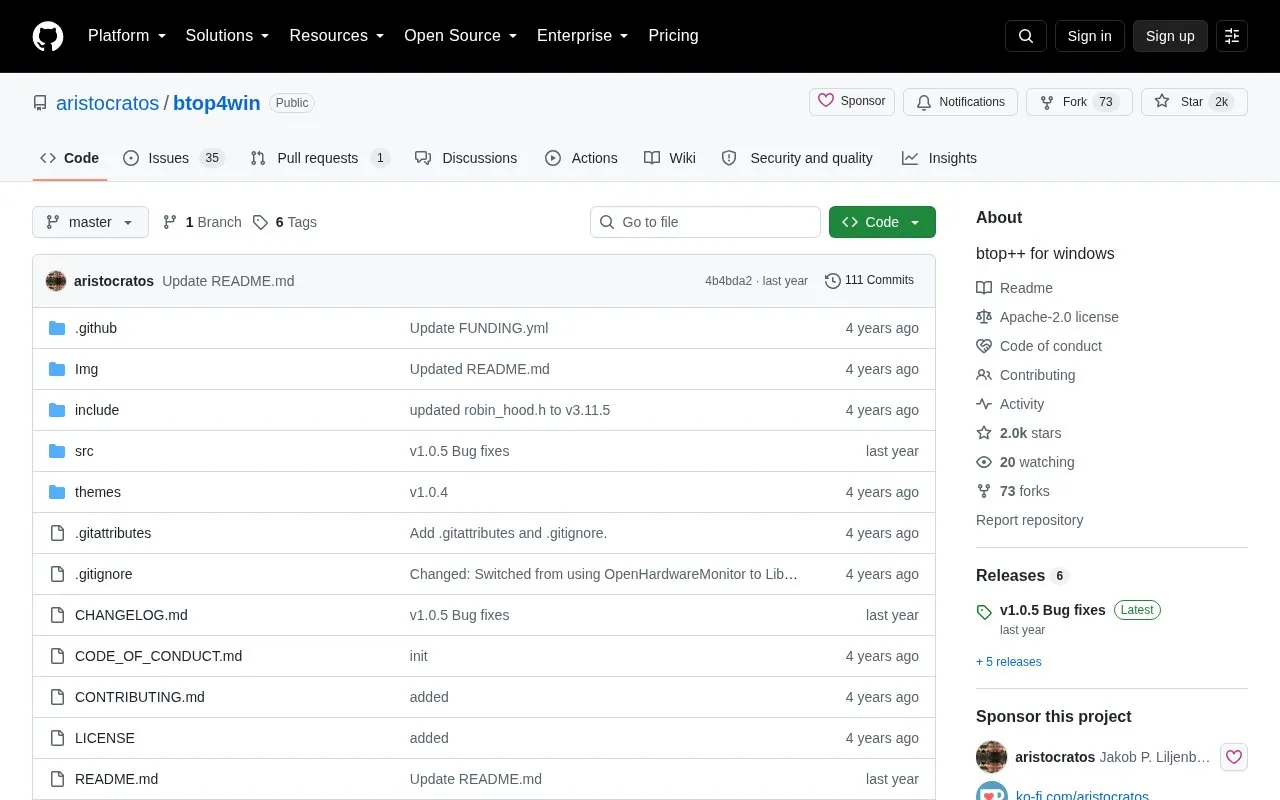Click the LICENSE file icon
The height and width of the screenshot is (800, 1280).
(x=57, y=738)
